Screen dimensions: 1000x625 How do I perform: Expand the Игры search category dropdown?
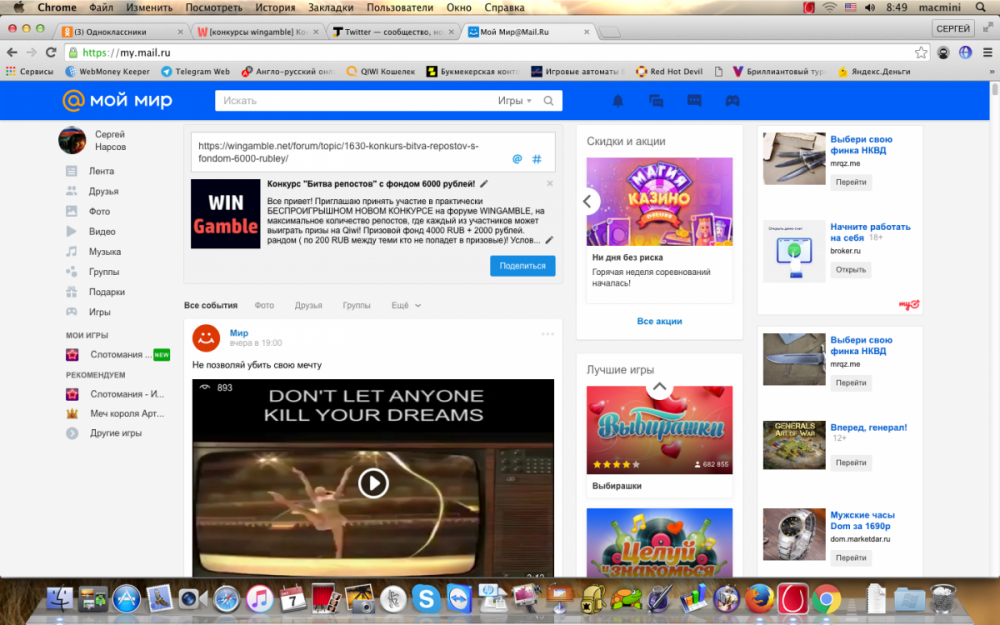[515, 101]
